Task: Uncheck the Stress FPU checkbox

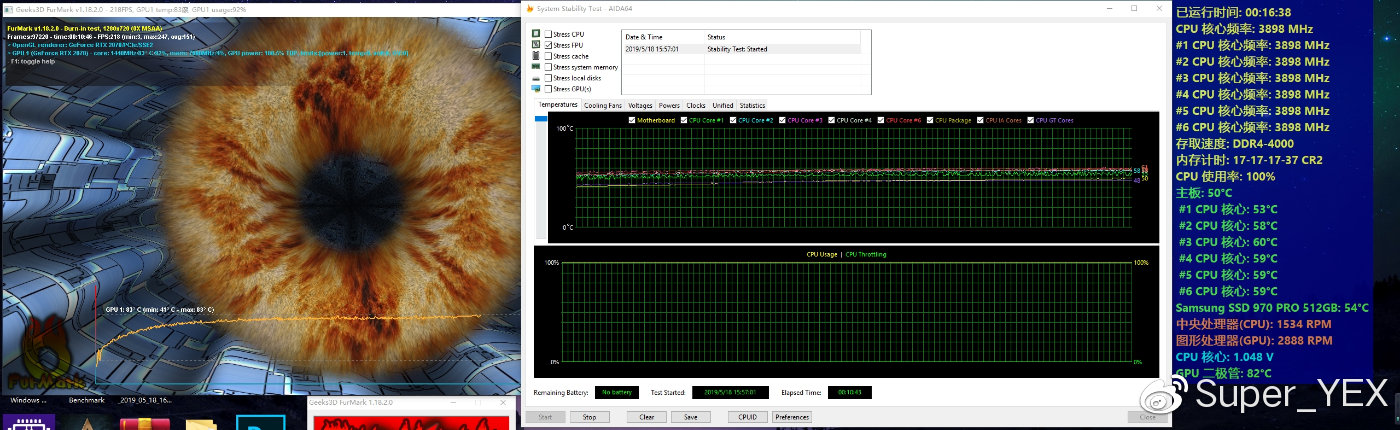Action: click(x=548, y=46)
